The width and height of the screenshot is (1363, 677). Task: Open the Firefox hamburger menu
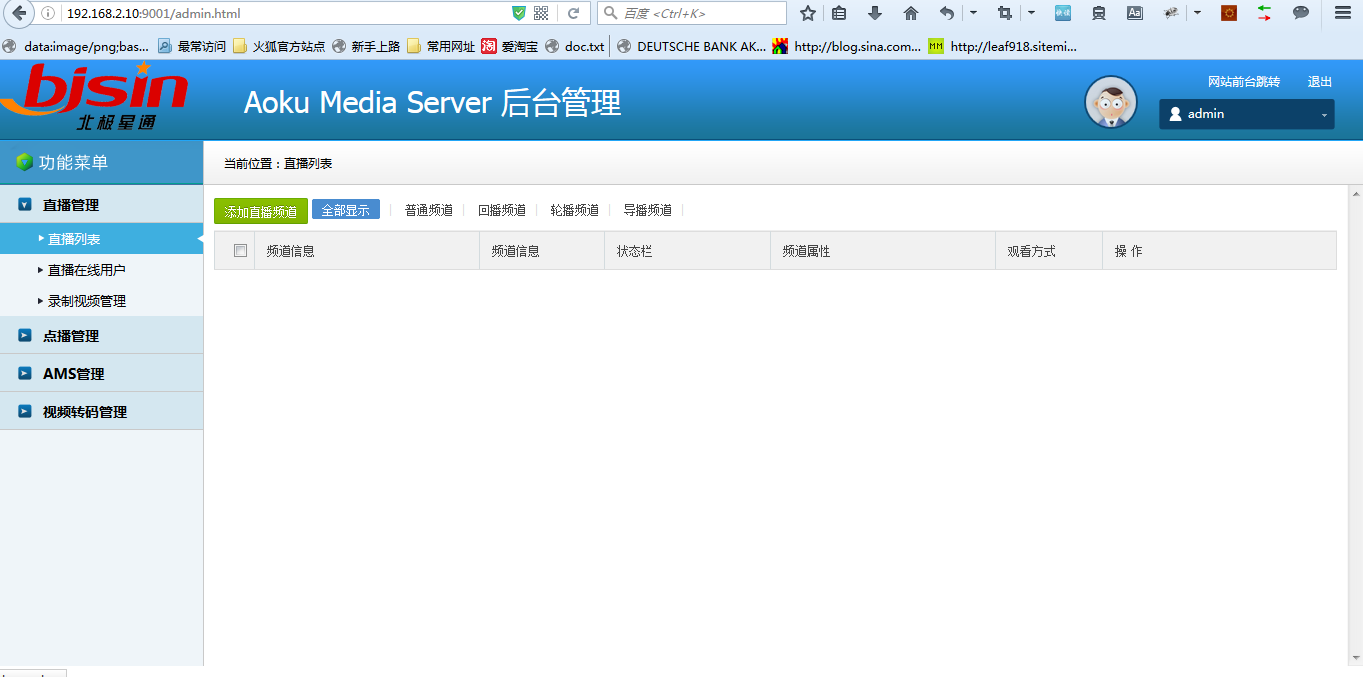click(x=1341, y=14)
